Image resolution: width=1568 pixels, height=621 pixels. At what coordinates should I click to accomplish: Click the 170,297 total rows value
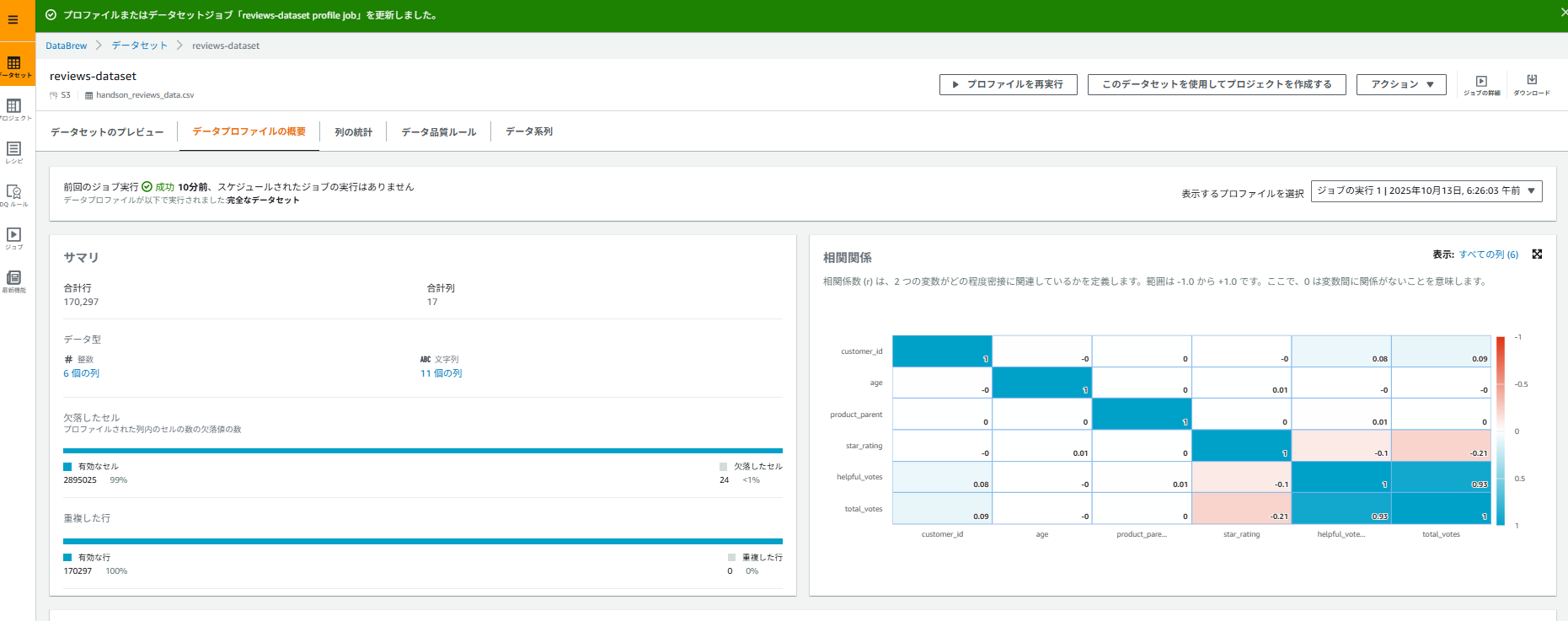coord(81,302)
